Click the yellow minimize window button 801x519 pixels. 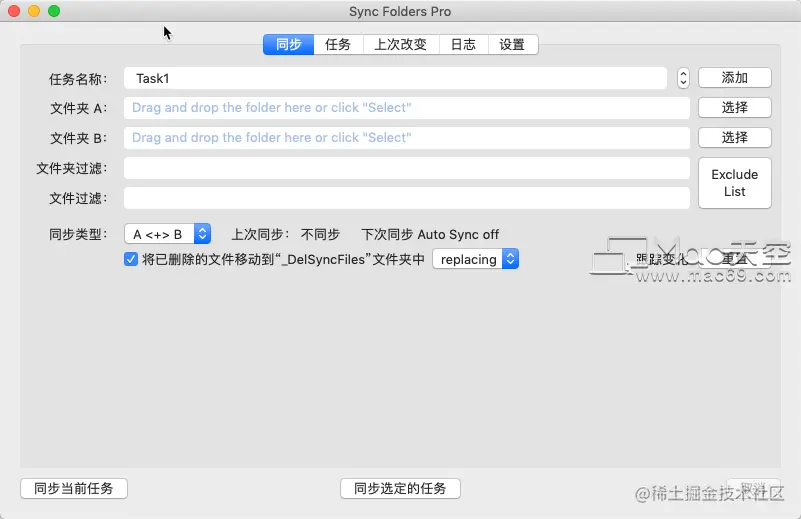click(34, 11)
